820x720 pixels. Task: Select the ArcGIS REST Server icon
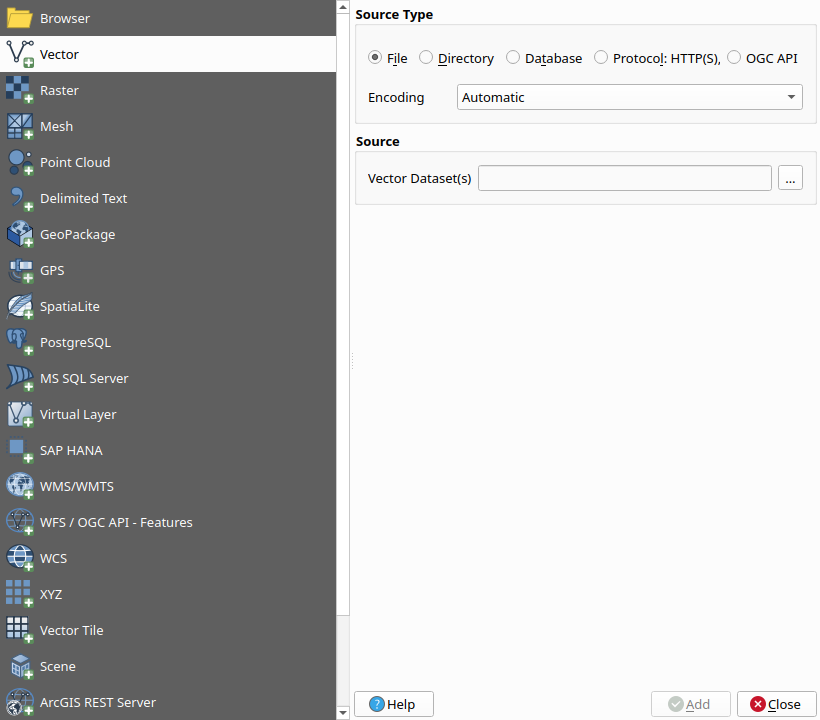[20, 703]
